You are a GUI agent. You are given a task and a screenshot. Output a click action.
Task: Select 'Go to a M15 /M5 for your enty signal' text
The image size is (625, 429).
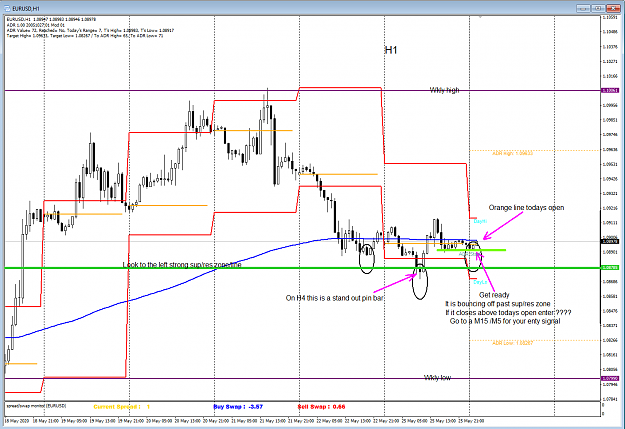[505, 321]
